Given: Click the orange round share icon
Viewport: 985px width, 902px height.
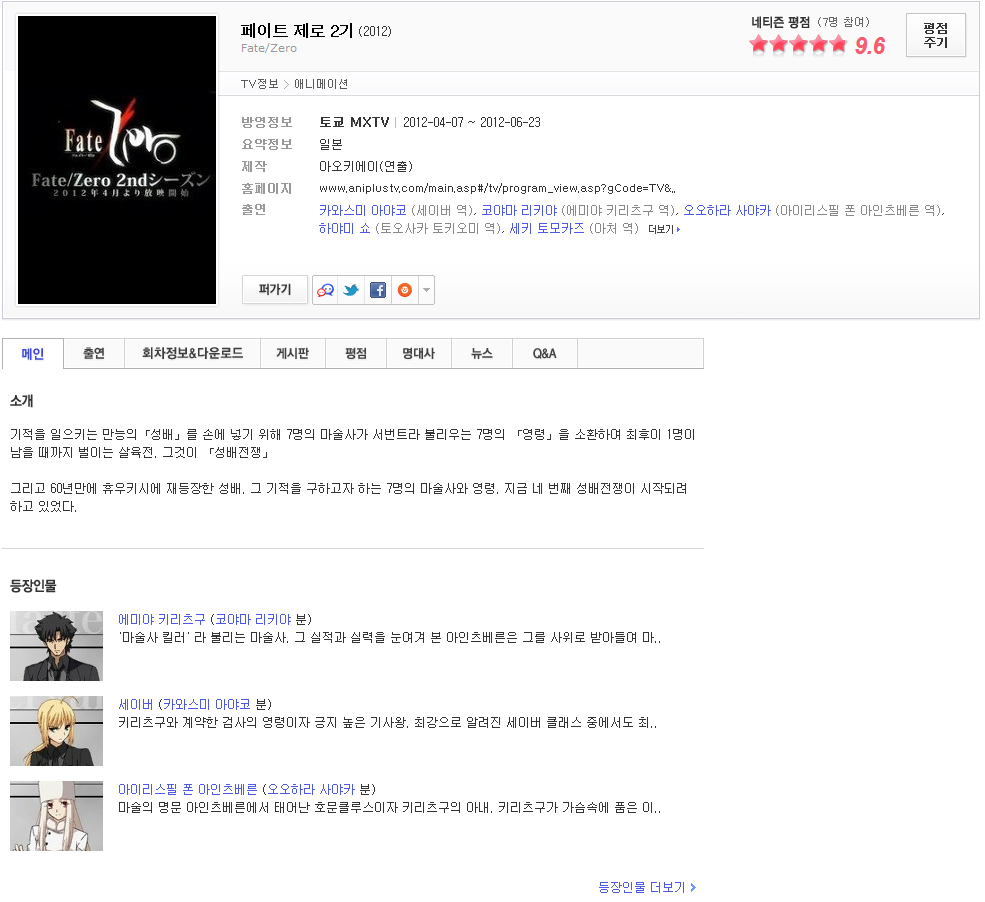Looking at the screenshot, I should coord(405,290).
